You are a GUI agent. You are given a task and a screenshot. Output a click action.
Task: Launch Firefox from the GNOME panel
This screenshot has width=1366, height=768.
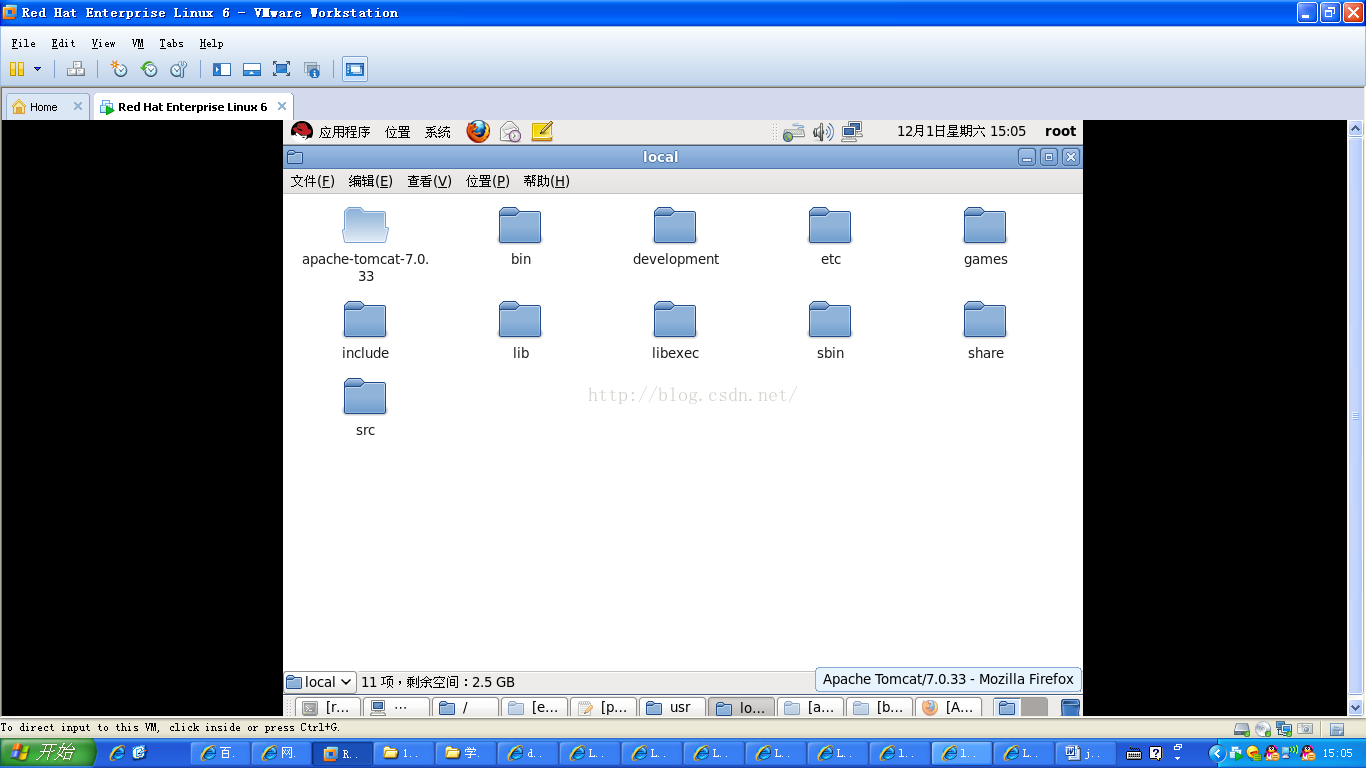(x=478, y=131)
